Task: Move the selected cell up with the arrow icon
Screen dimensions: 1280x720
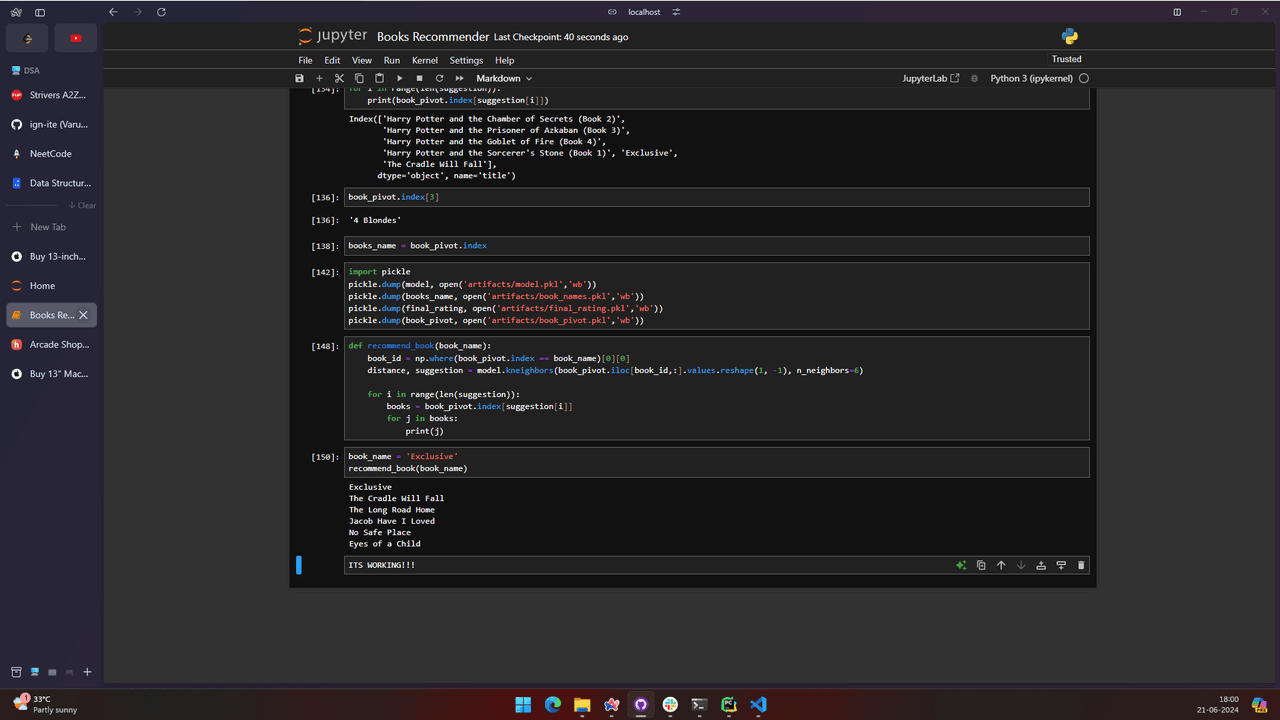Action: [1001, 566]
